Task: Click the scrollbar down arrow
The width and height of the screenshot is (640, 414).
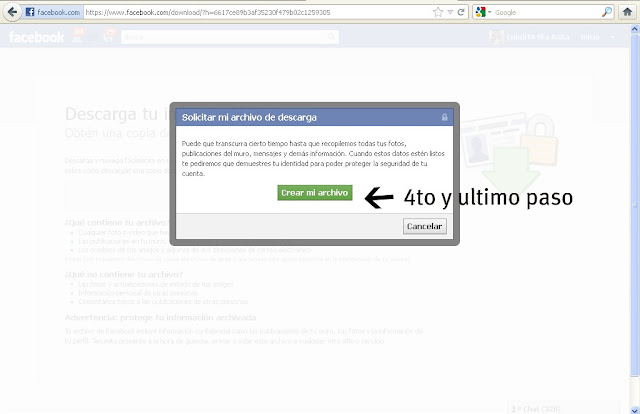Action: coord(635,410)
